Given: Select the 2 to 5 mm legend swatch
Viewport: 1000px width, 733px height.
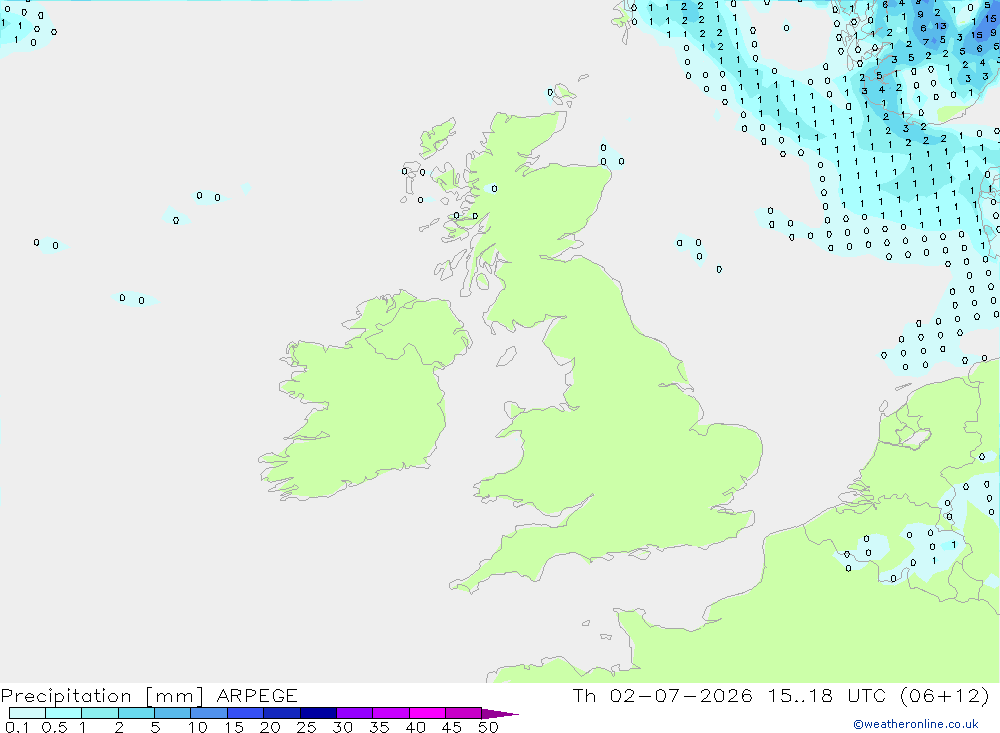Looking at the screenshot, I should click(136, 713).
